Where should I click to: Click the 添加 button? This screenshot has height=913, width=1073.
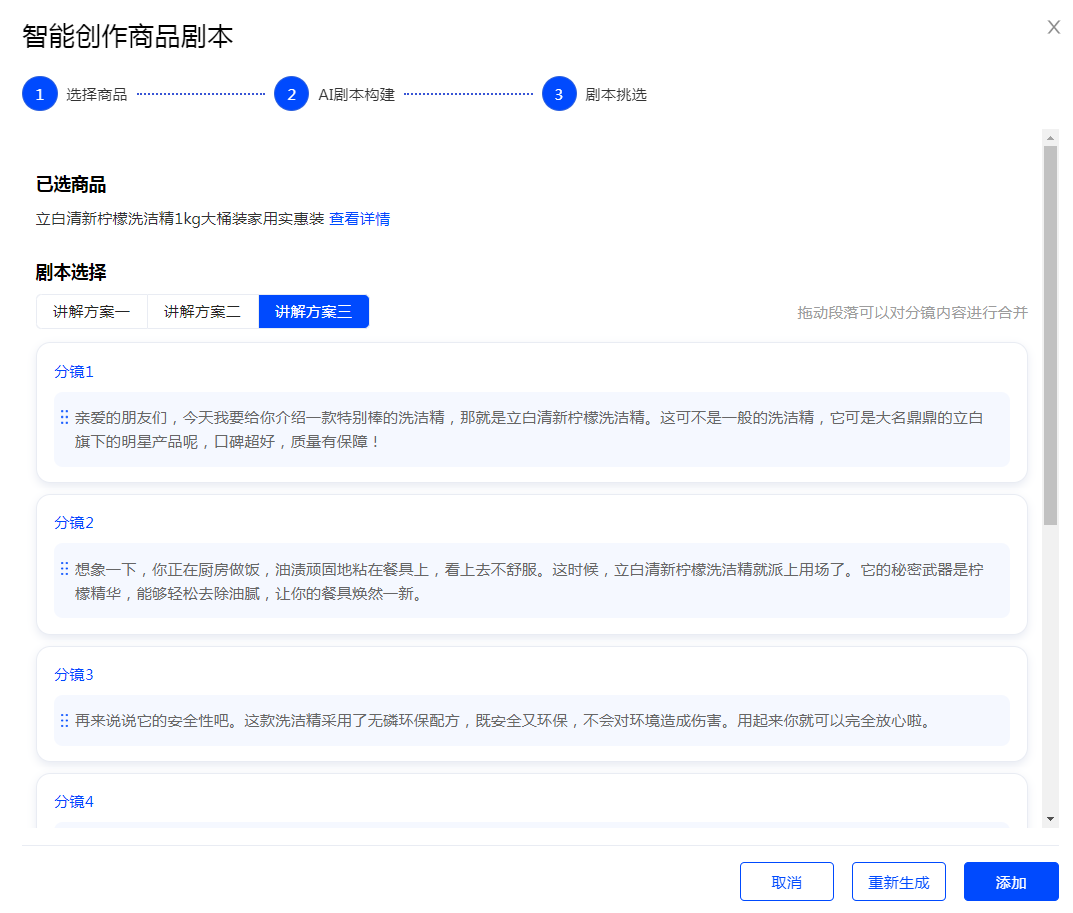(1011, 882)
